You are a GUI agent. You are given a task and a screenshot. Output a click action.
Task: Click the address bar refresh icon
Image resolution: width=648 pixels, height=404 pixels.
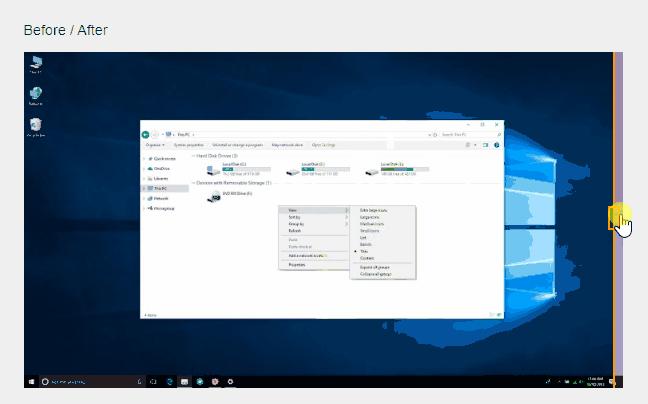coord(435,135)
